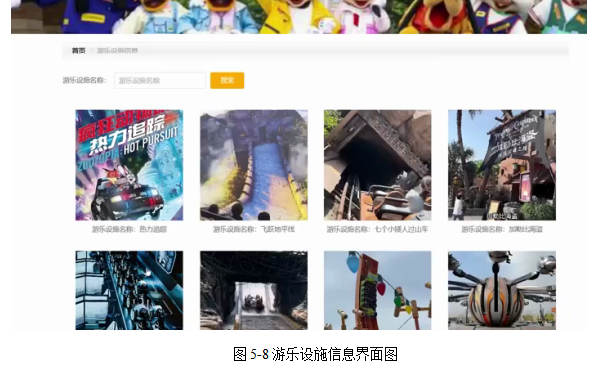Open the 七个小矮人过山车 mine tunnel thumbnail

point(378,165)
